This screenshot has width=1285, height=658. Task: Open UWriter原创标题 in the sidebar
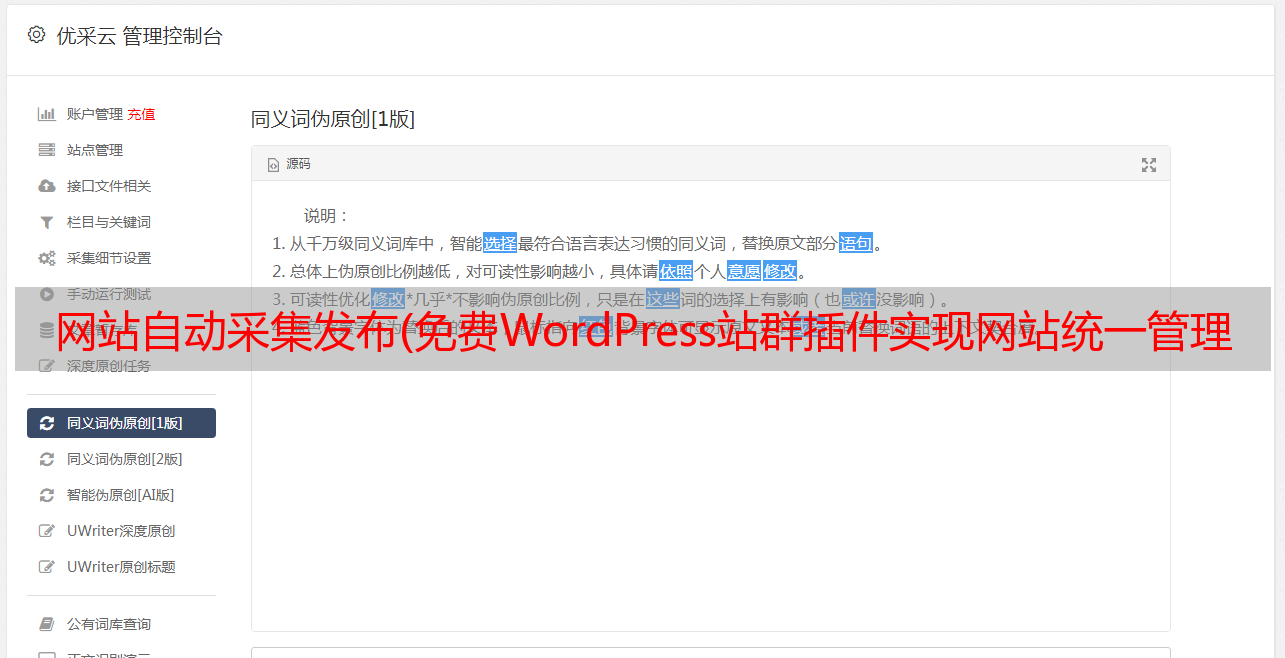[x=121, y=567]
